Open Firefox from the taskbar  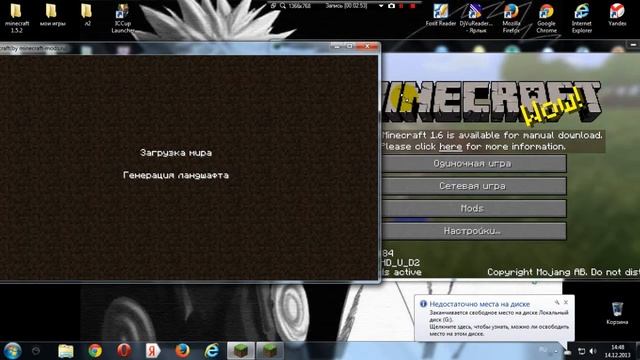182,351
